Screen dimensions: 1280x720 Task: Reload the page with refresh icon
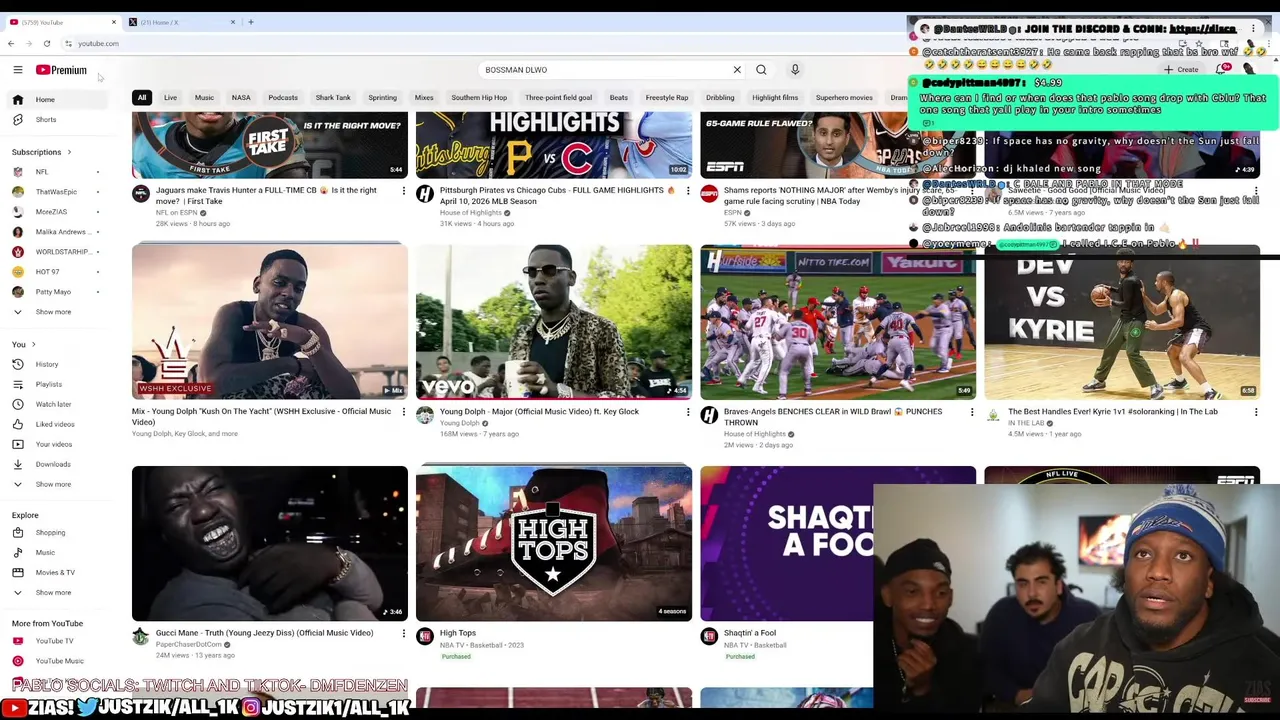point(47,43)
